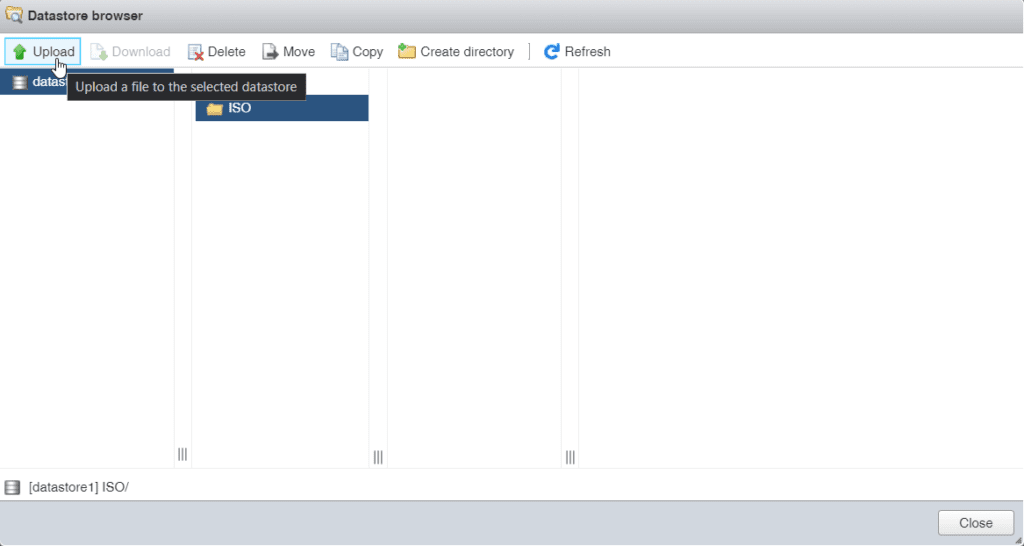Click the Move file icon
Screen dimensions: 1024x546
(x=270, y=52)
